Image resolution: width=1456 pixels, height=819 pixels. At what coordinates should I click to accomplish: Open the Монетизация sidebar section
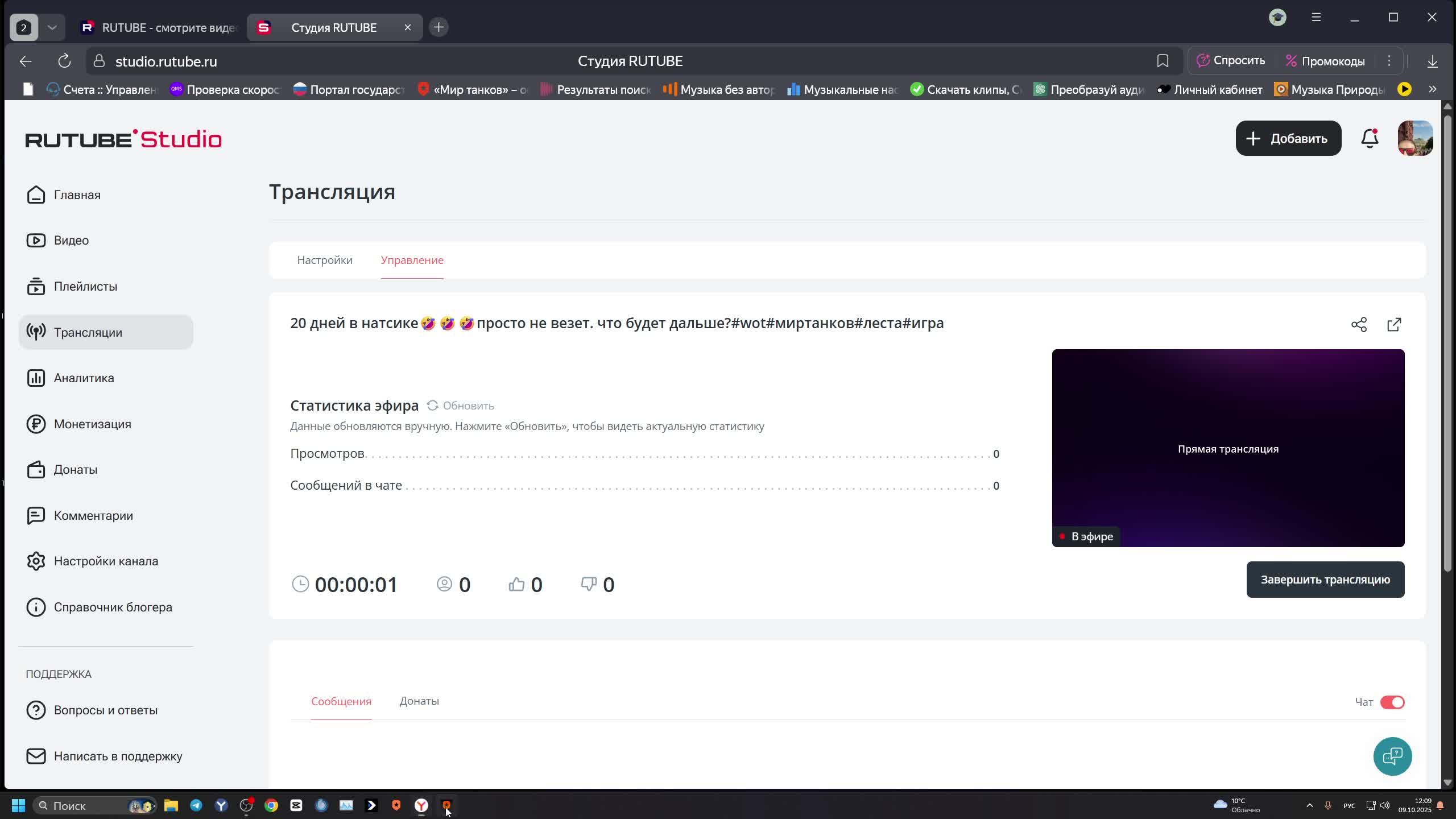pos(92,424)
